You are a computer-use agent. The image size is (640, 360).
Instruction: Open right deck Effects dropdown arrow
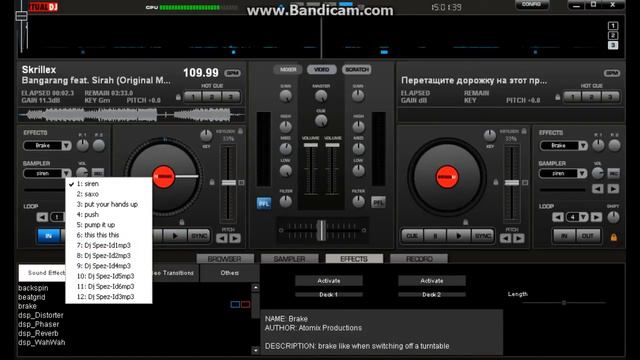[583, 146]
